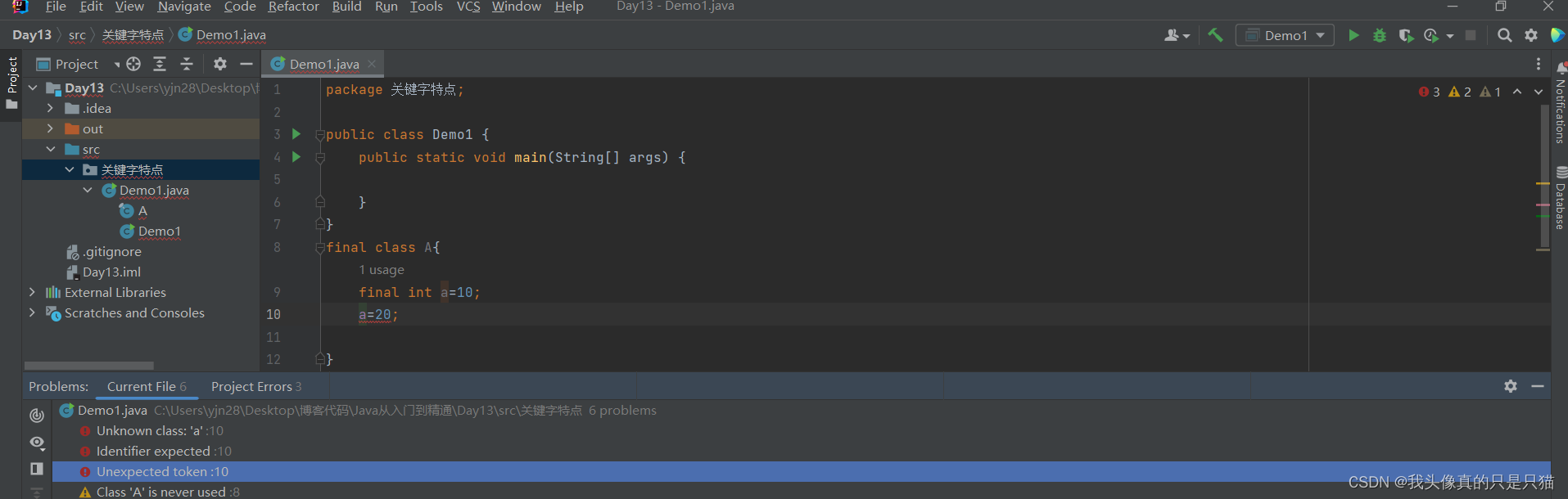Select 'Unknown class: a' problem row
This screenshot has width=1568, height=499.
pos(802,431)
